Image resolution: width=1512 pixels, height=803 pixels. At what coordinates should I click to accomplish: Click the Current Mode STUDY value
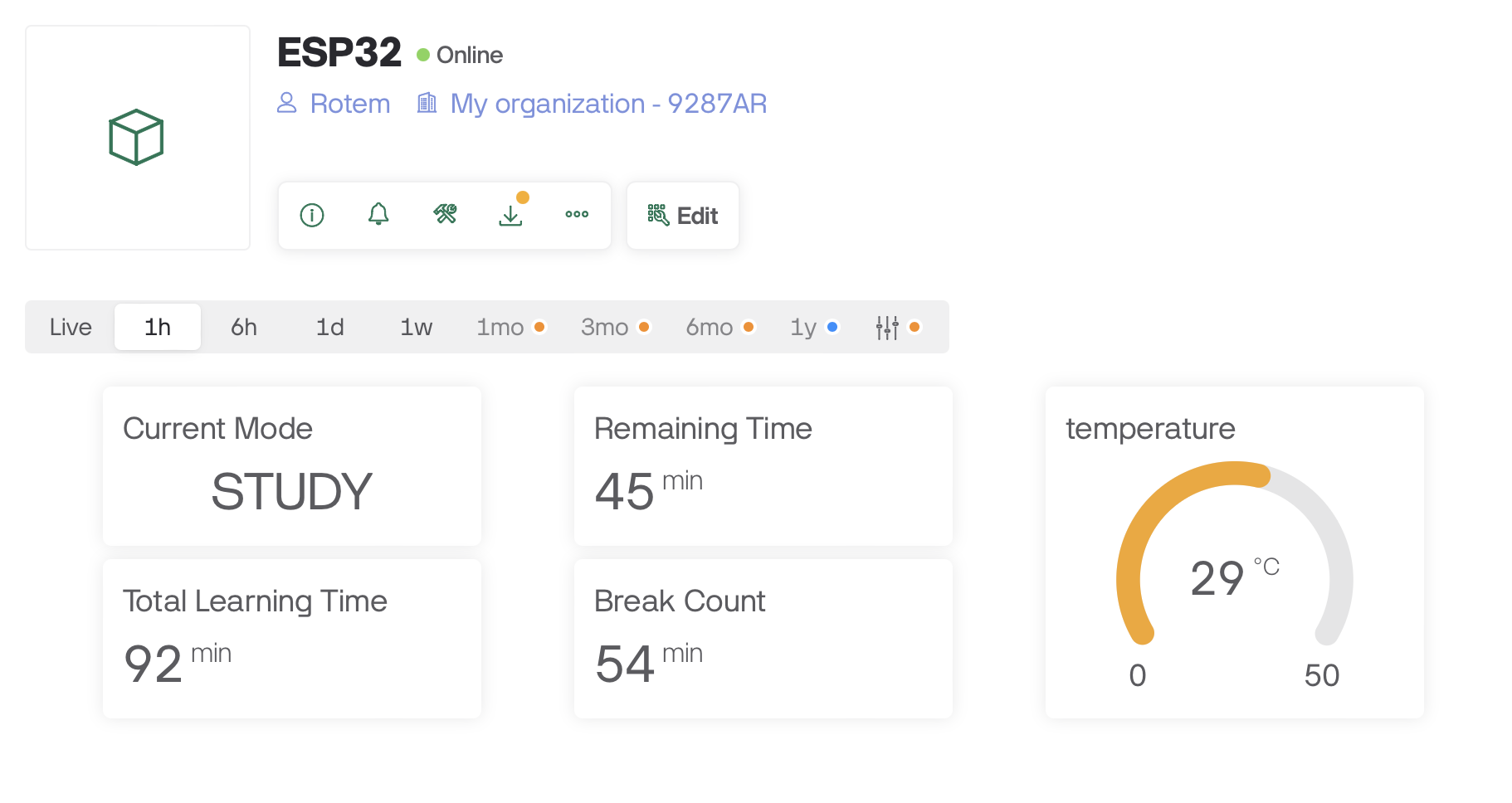[291, 491]
